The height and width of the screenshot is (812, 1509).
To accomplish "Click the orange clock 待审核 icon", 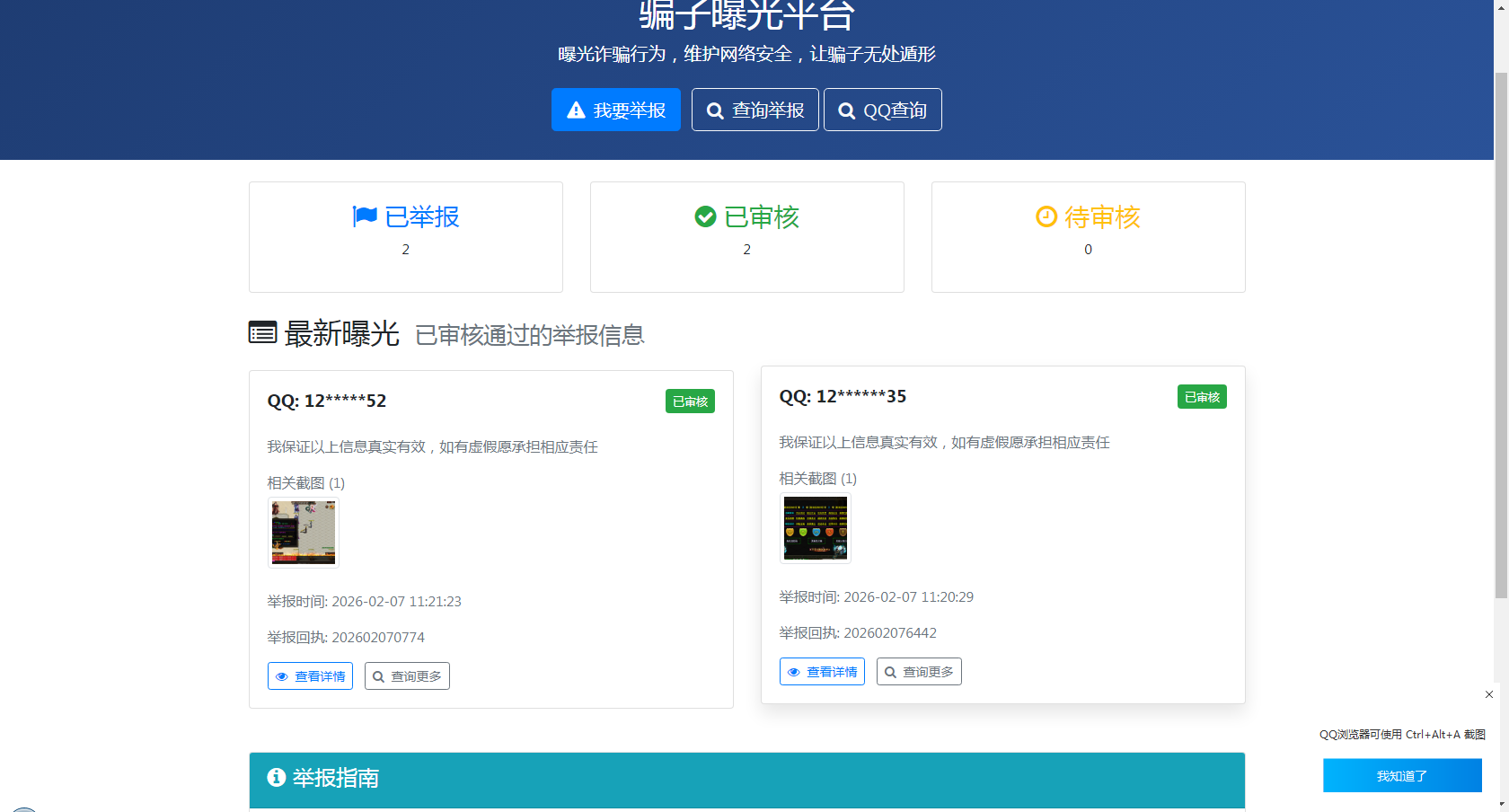I will point(1046,216).
